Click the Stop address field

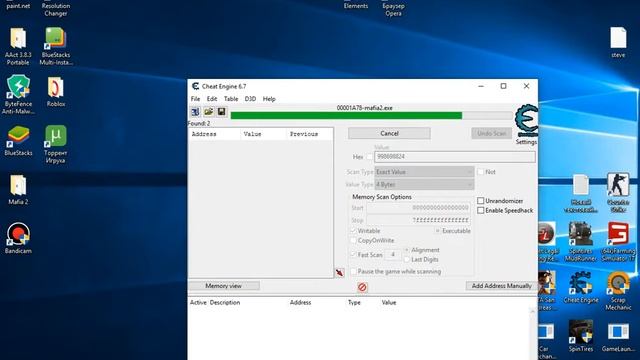[x=418, y=220]
